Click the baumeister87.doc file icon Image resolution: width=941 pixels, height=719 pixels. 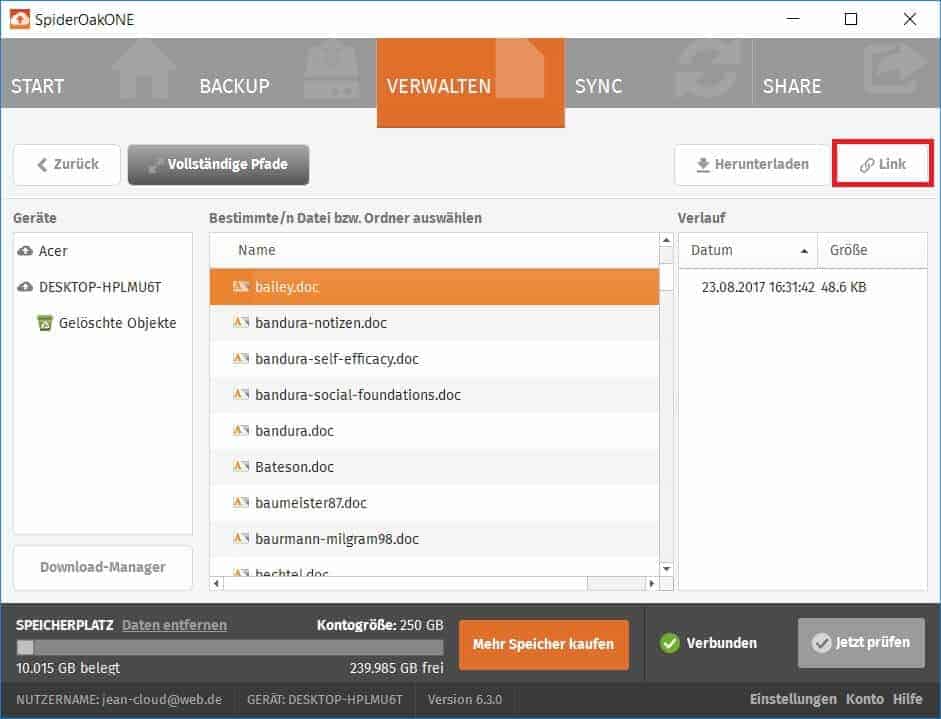click(x=241, y=503)
